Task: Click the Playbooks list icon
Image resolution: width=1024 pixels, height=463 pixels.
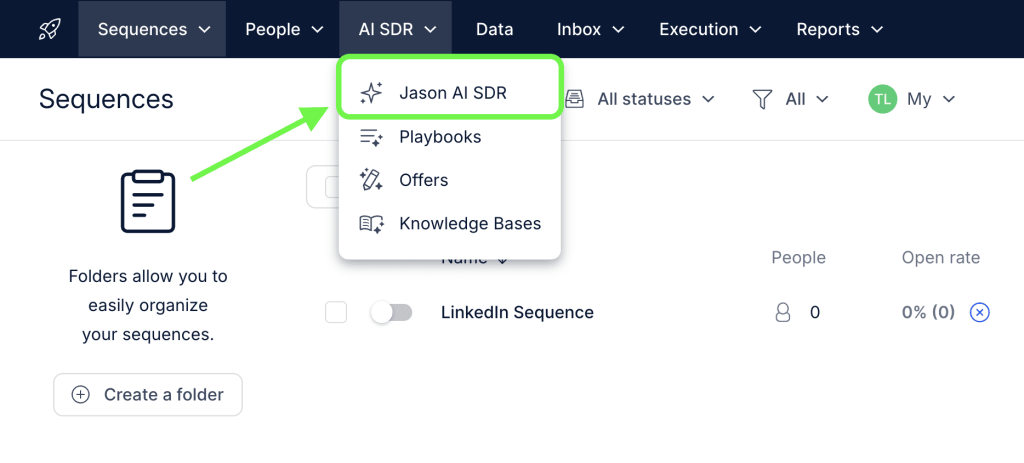Action: click(371, 137)
